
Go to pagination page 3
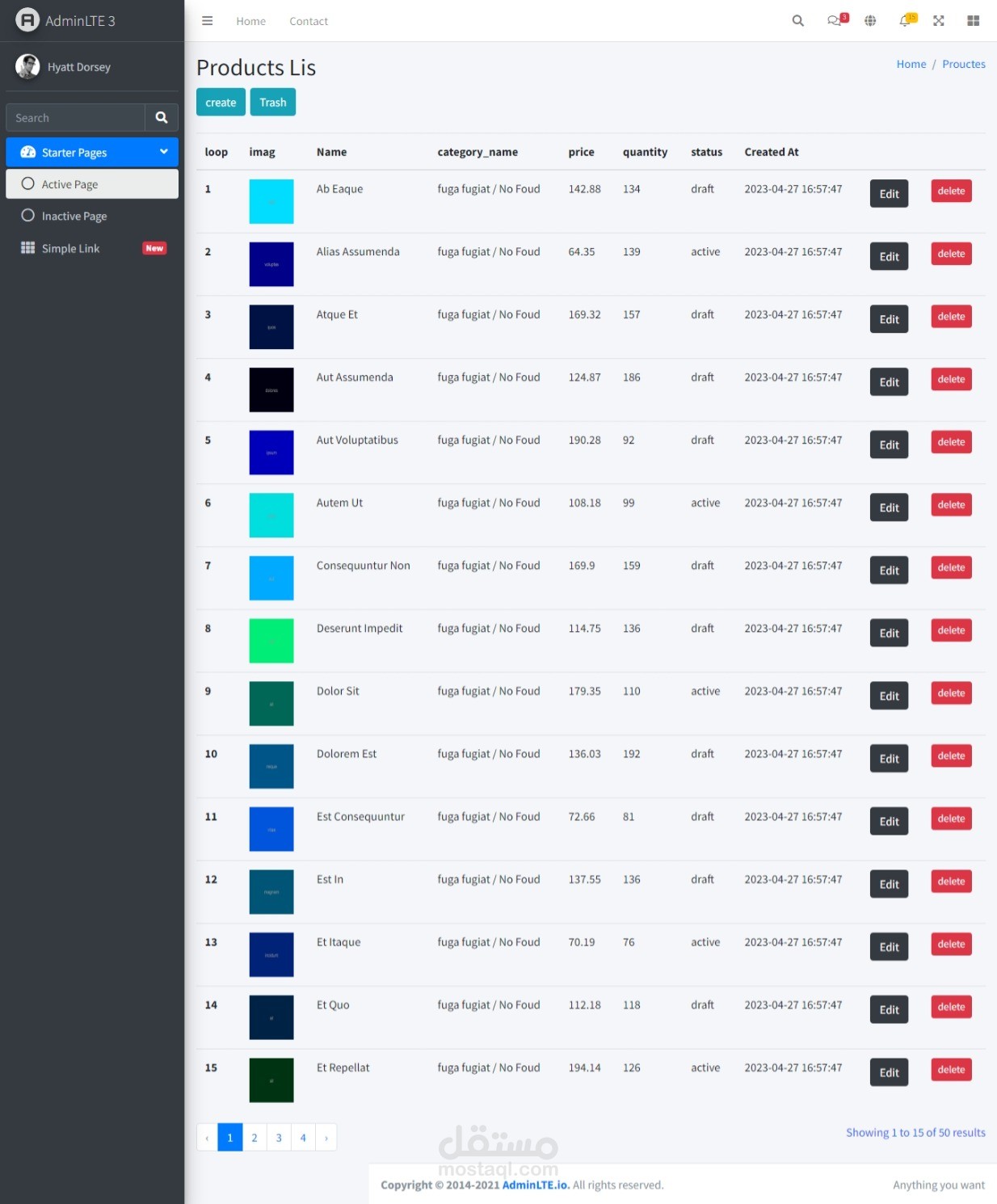[x=279, y=1137]
